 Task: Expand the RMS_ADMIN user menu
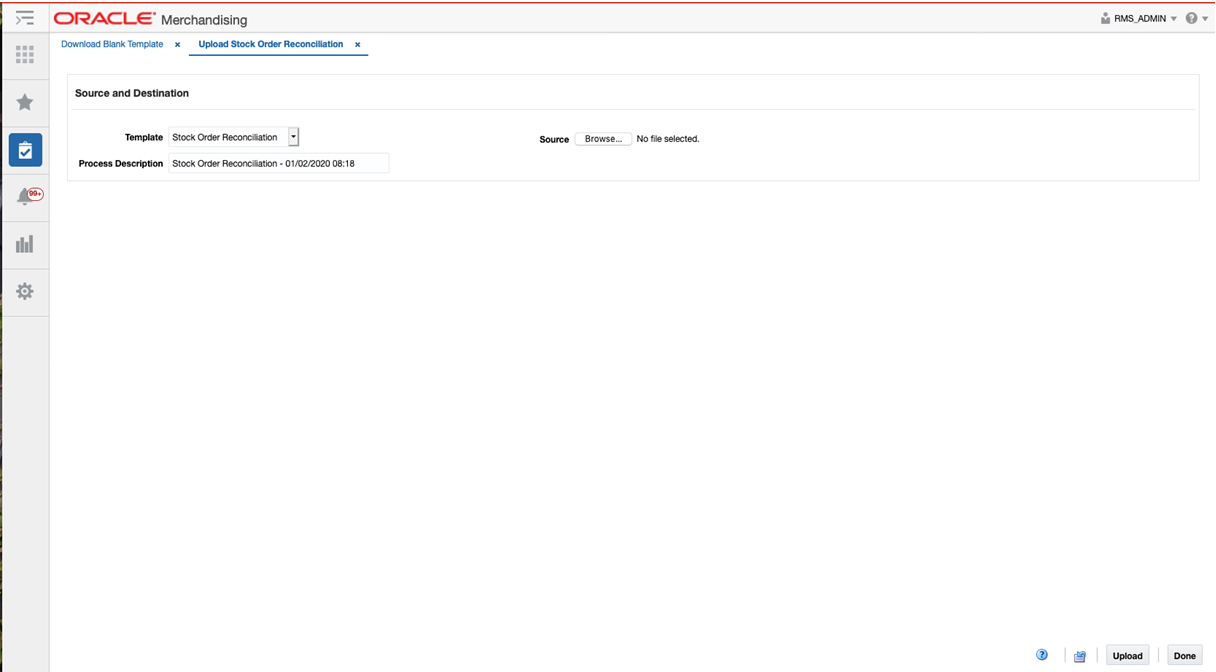(1138, 17)
